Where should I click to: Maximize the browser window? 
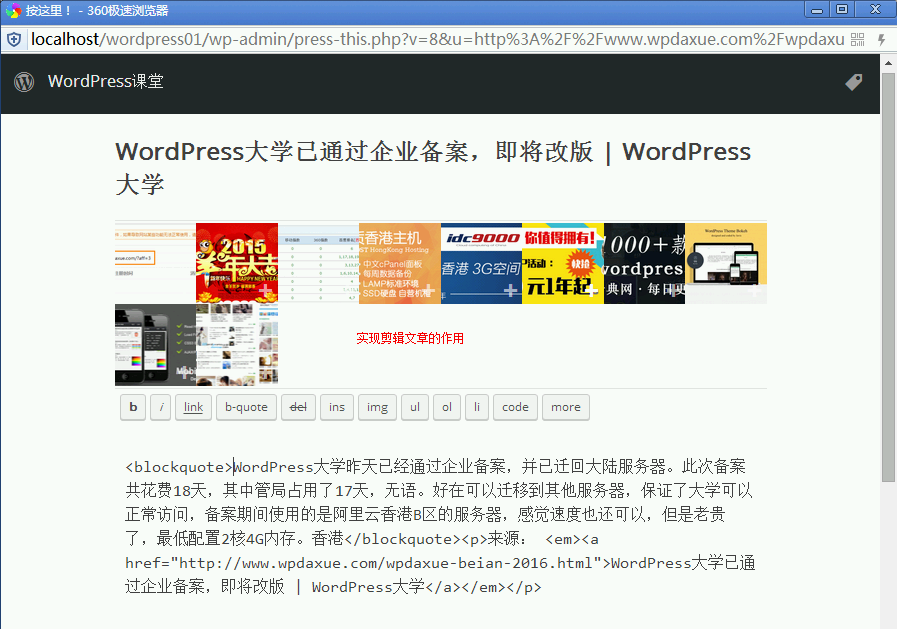842,10
